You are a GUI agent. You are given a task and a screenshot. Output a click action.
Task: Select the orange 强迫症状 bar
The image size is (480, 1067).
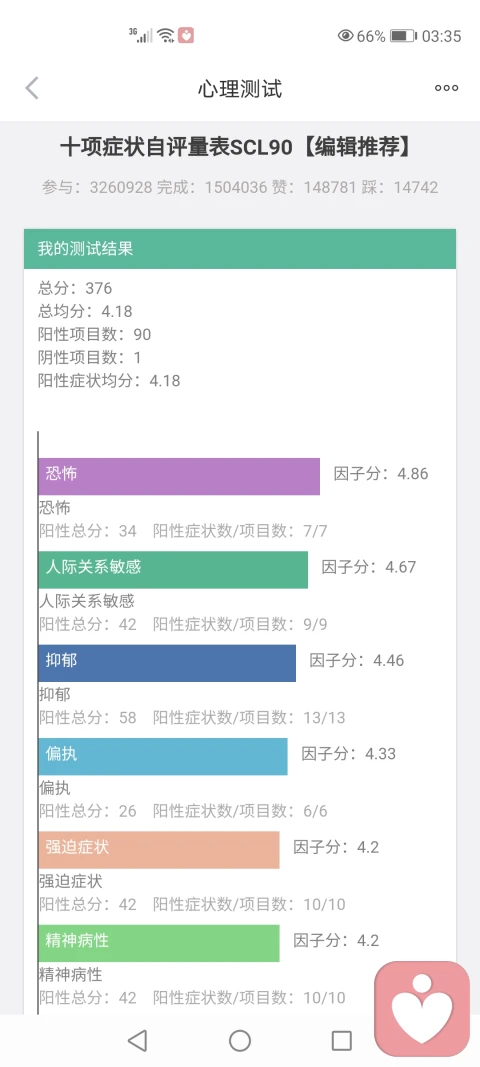tap(159, 849)
